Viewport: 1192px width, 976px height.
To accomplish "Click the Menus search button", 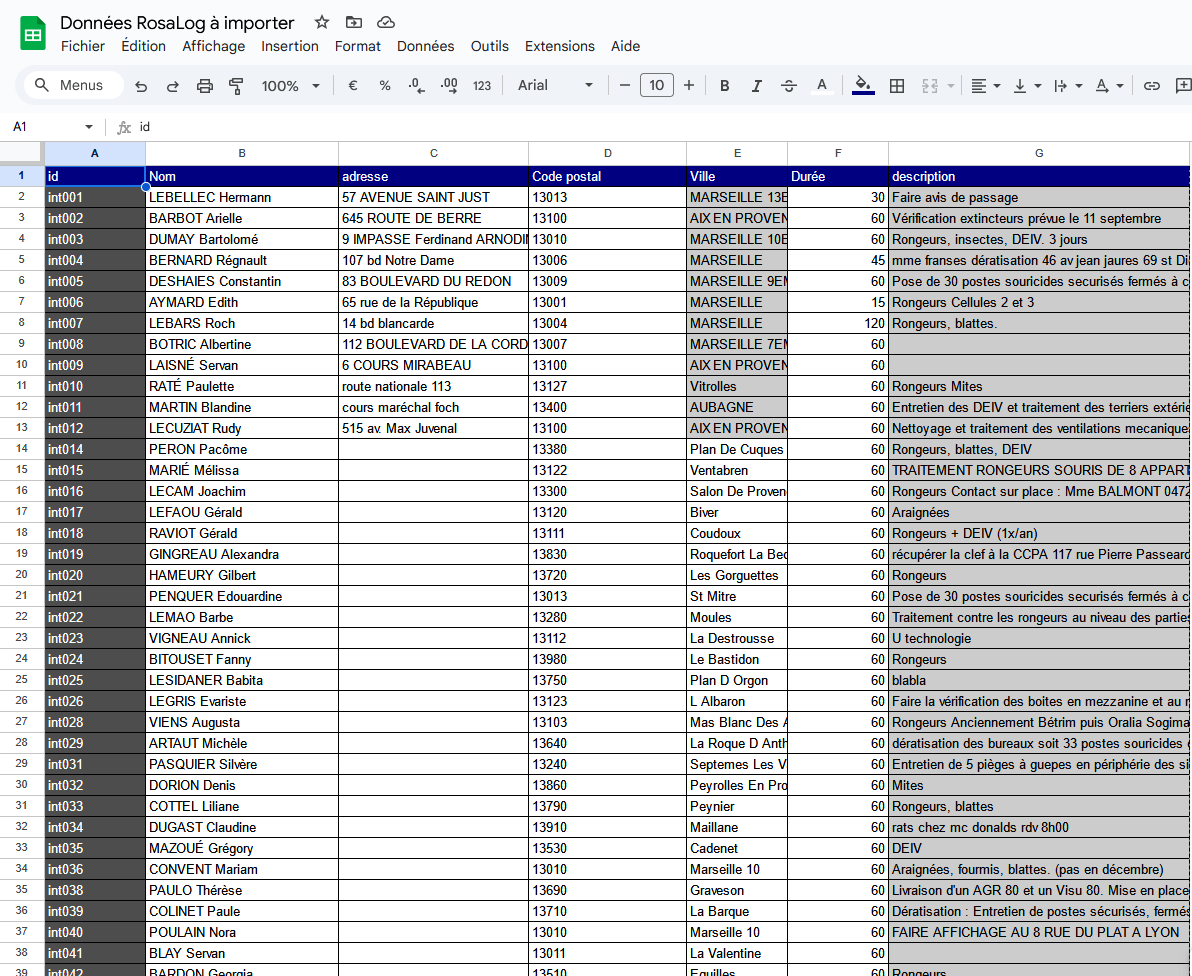I will click(x=70, y=86).
